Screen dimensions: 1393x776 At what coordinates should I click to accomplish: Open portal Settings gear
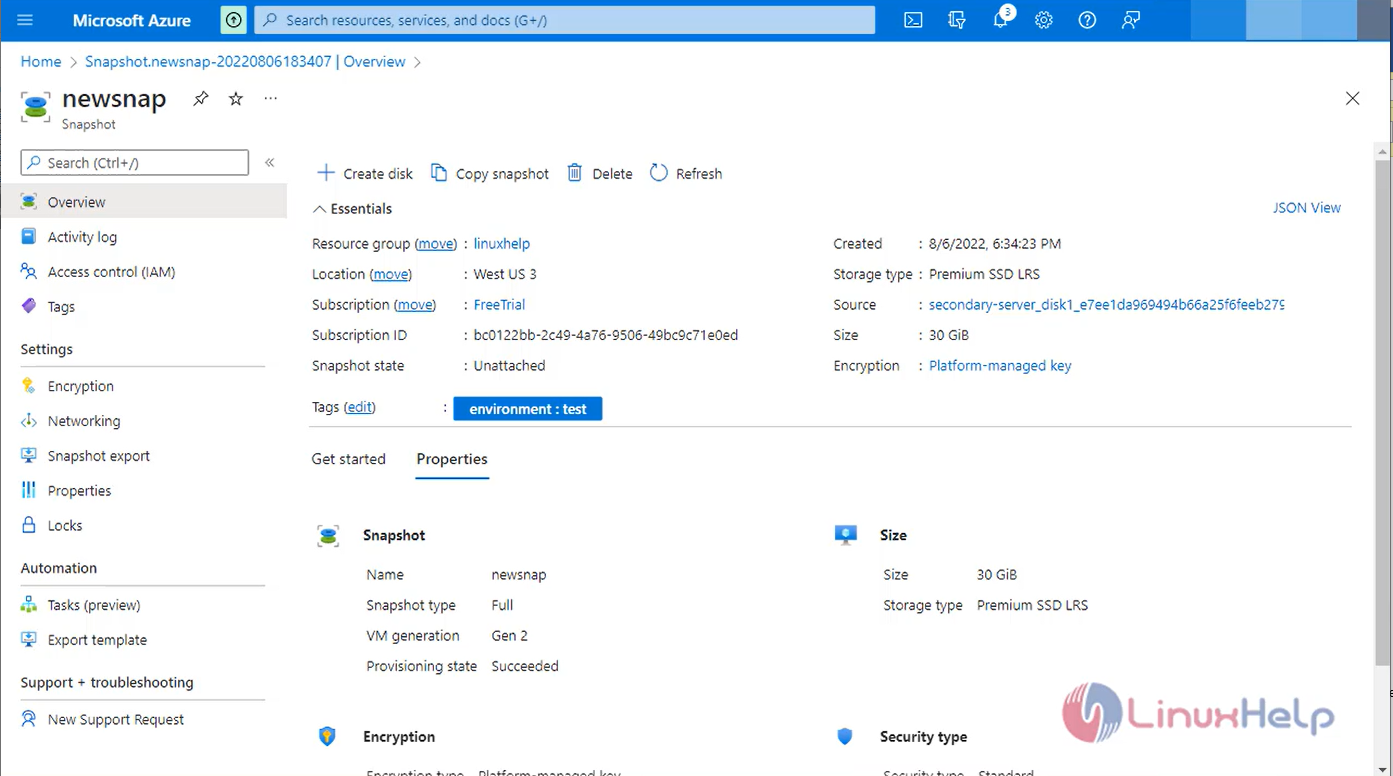1044,20
